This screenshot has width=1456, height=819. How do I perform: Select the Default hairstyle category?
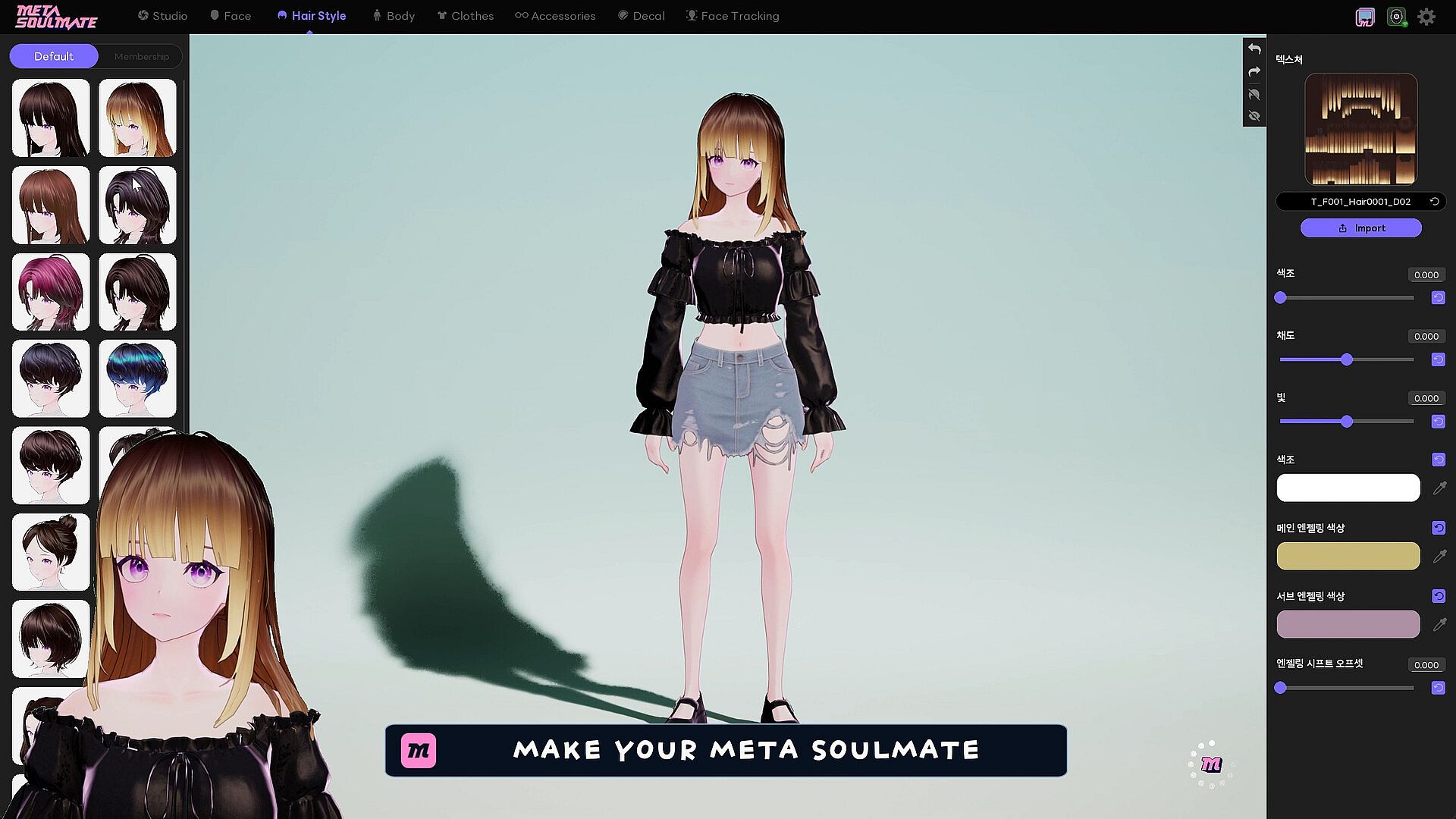(54, 56)
